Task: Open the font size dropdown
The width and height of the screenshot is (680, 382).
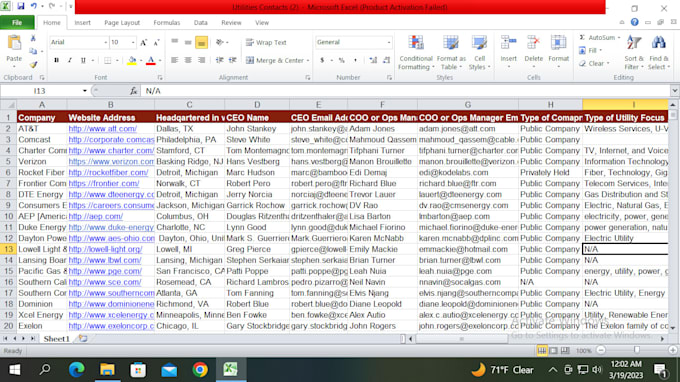Action: point(133,42)
